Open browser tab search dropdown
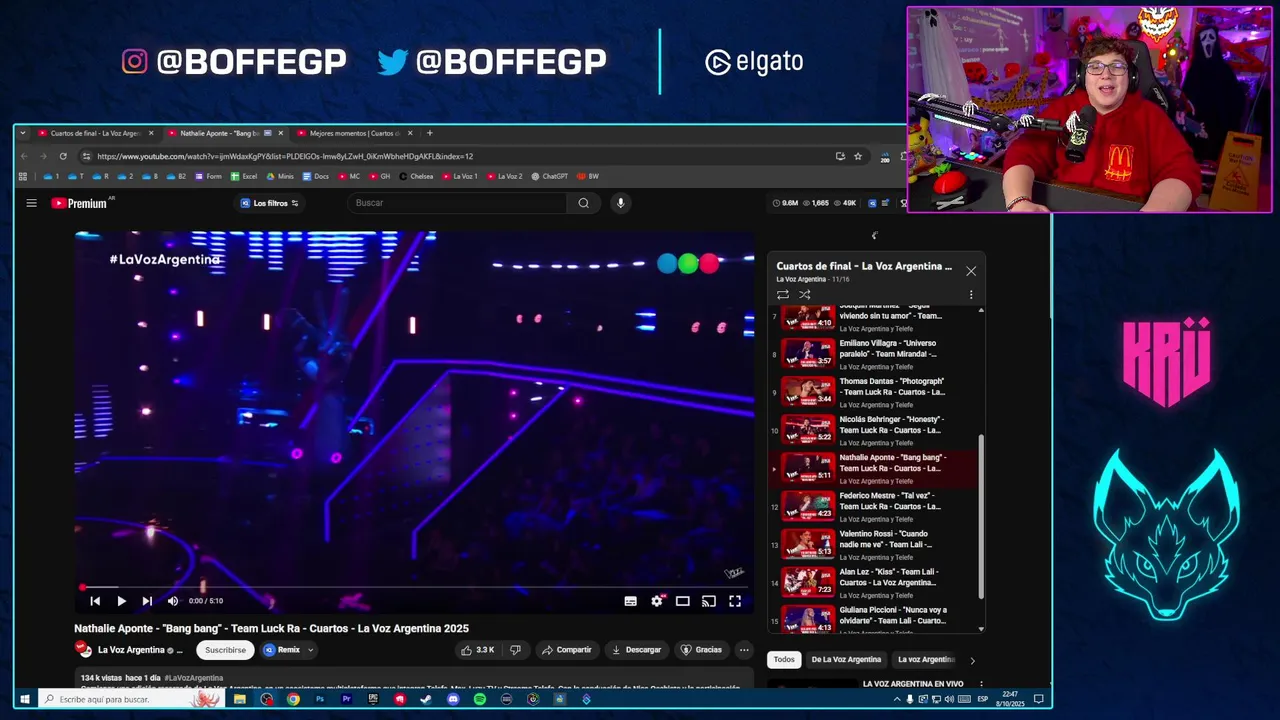Screen dimensions: 1280x720 pos(24,133)
